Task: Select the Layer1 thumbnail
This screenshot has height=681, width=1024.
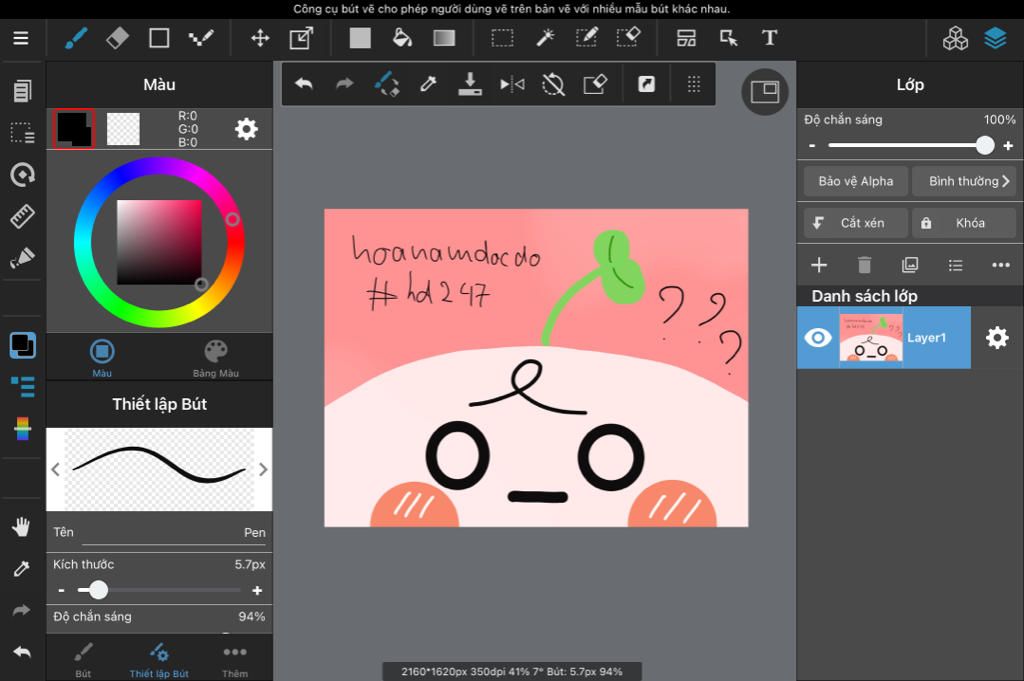Action: click(x=871, y=338)
